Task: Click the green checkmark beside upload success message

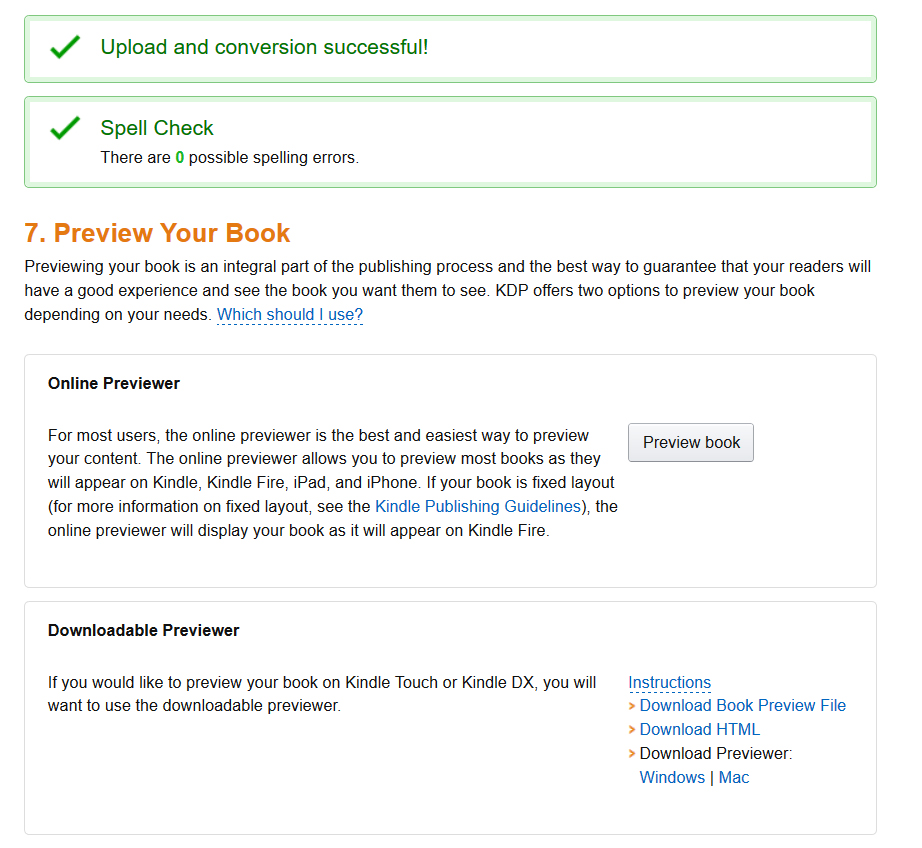Action: (65, 47)
